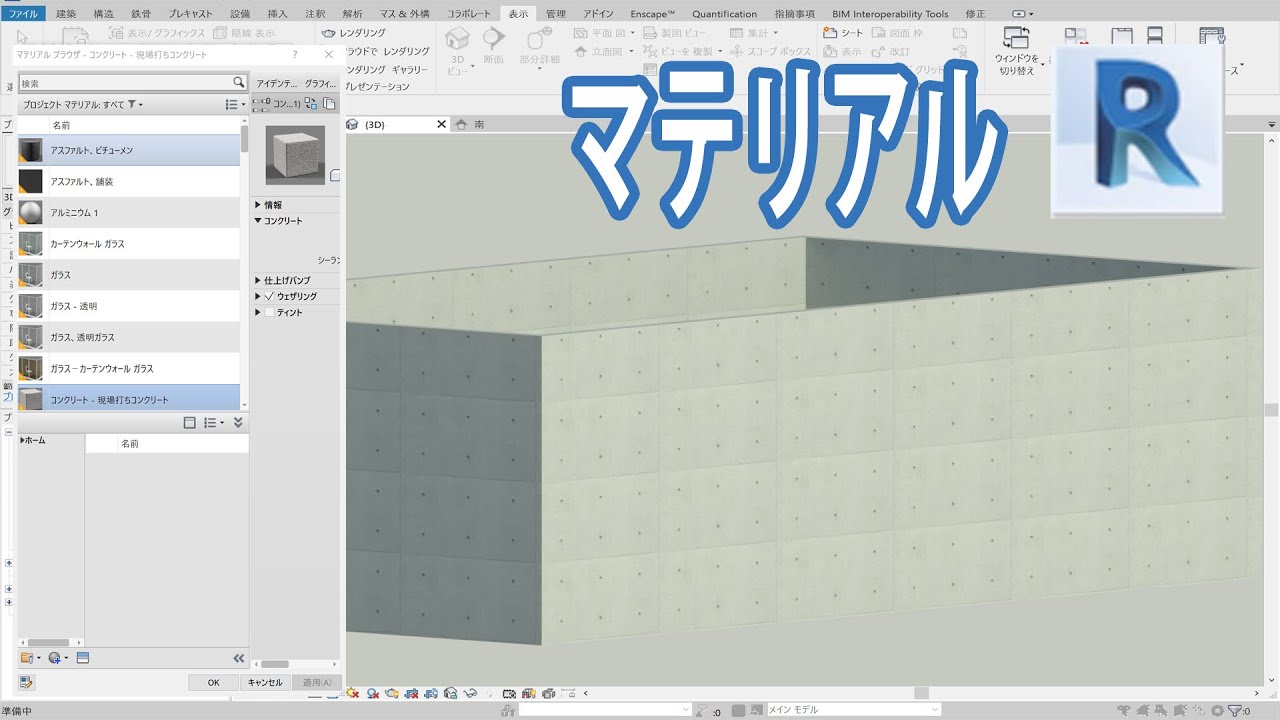
Task: Click the OK button
Action: (x=214, y=682)
